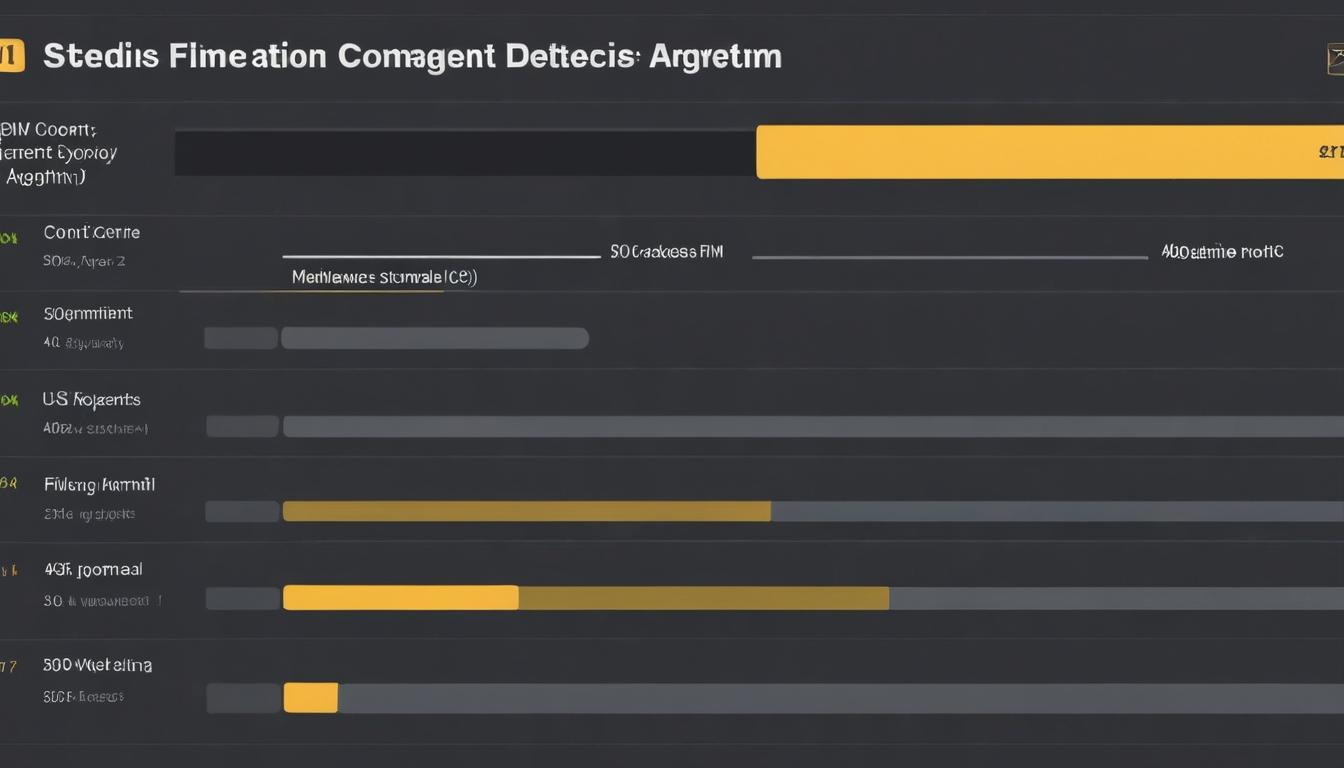Viewport: 1344px width, 768px height.
Task: Click orange badge beside 500 Wetelirna row
Action: pos(8,666)
